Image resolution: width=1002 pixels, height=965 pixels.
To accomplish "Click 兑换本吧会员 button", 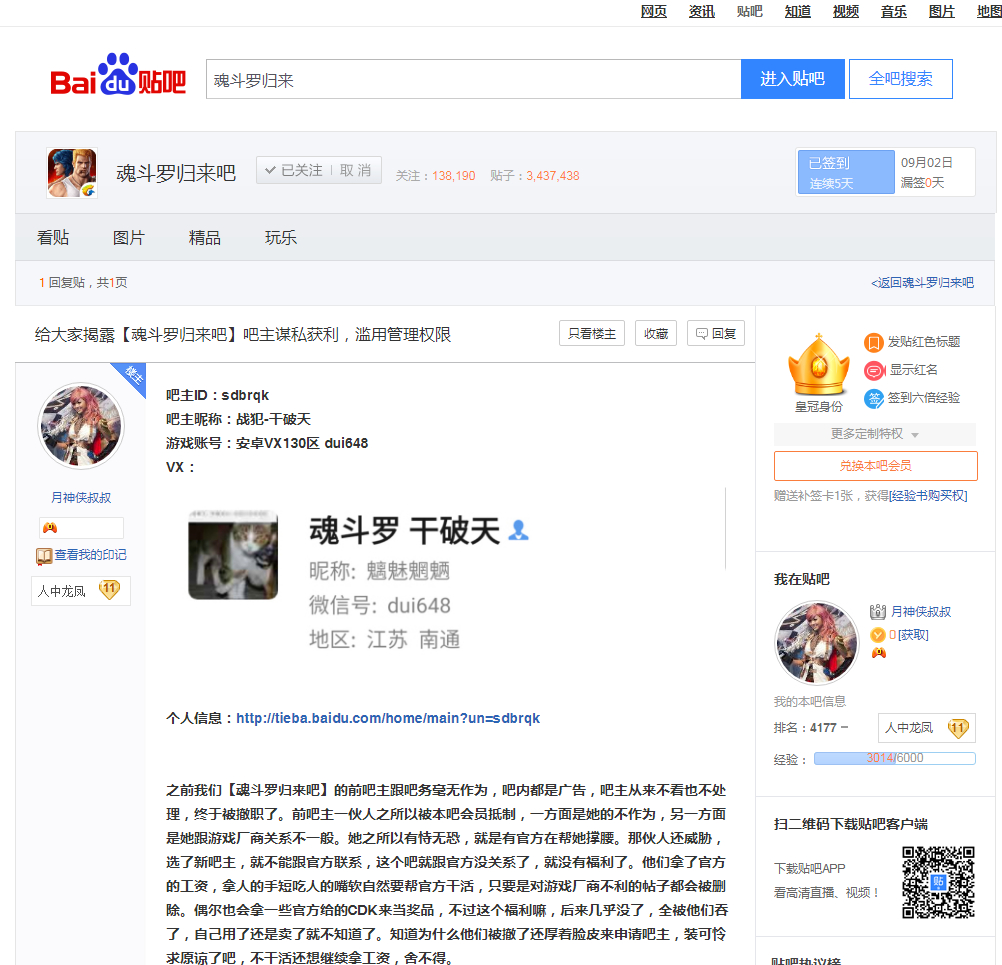I will (x=875, y=466).
